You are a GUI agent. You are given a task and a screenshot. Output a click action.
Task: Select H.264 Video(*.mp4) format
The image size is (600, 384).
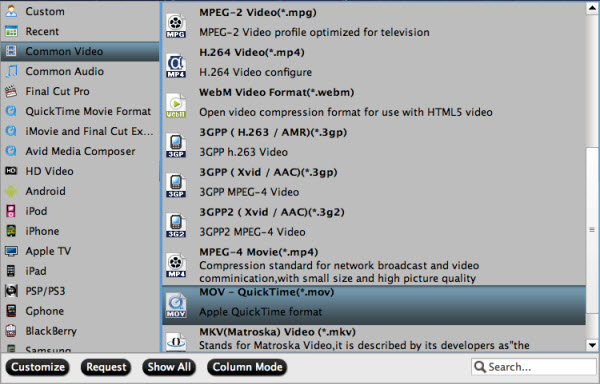[373, 62]
